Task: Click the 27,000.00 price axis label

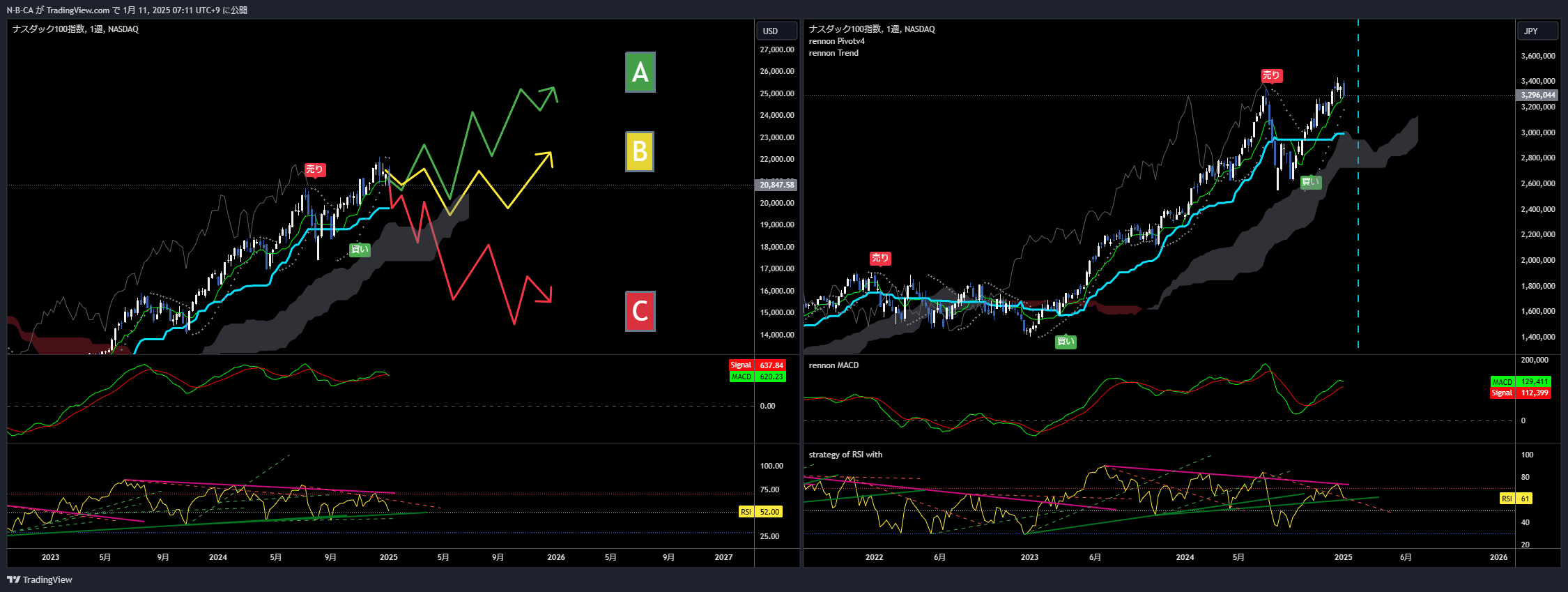Action: (777, 50)
